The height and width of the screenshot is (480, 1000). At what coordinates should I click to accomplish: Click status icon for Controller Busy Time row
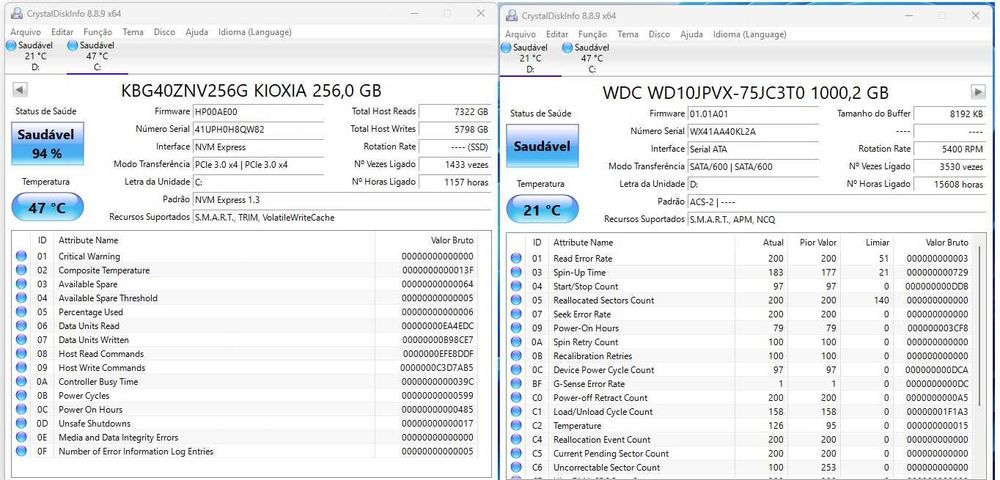[22, 382]
